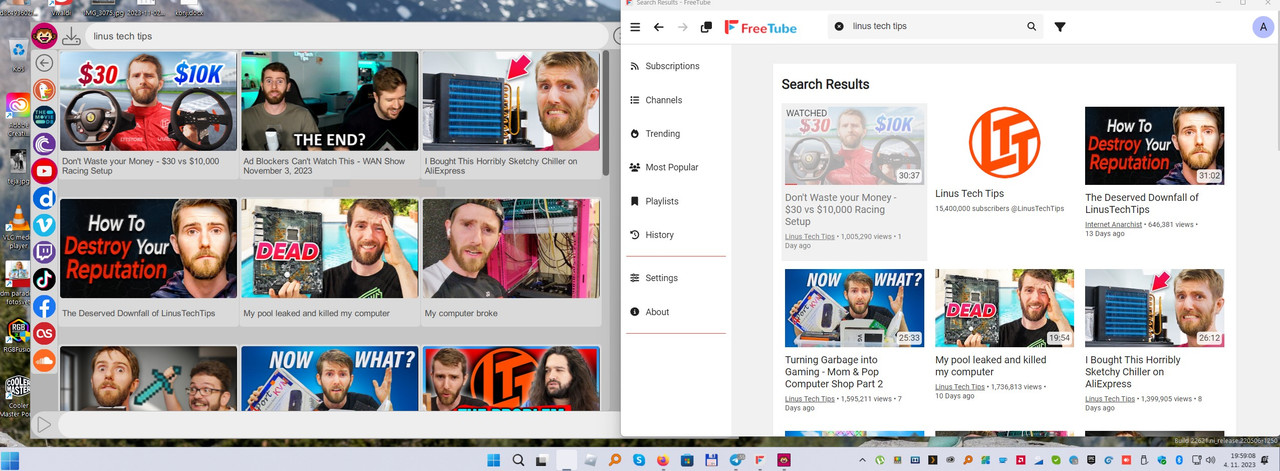Open FreeTube search filters funnel

pos(1060,27)
